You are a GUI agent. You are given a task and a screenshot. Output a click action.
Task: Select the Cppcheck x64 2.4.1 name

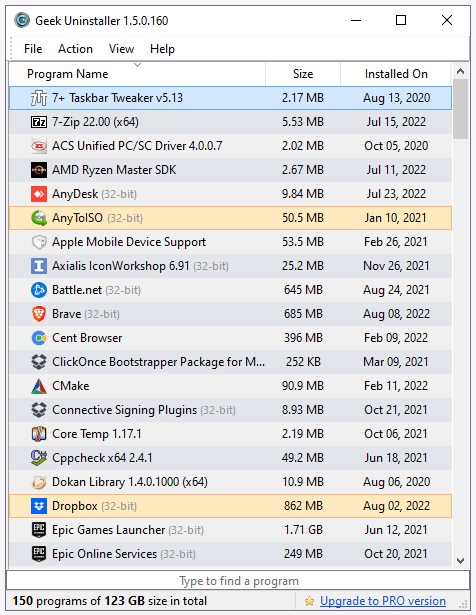[102, 458]
